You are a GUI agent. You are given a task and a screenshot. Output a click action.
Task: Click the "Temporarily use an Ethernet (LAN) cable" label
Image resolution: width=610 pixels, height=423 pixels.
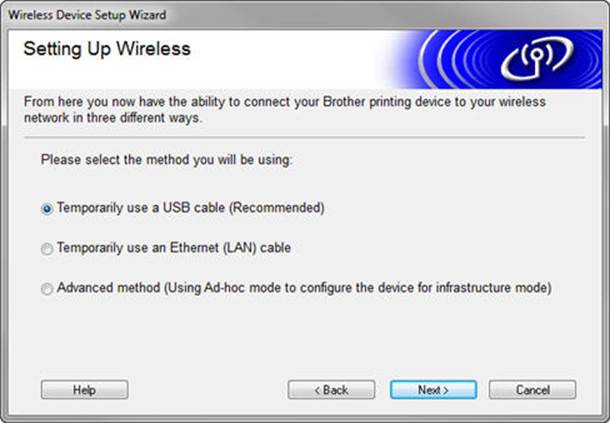coord(174,248)
